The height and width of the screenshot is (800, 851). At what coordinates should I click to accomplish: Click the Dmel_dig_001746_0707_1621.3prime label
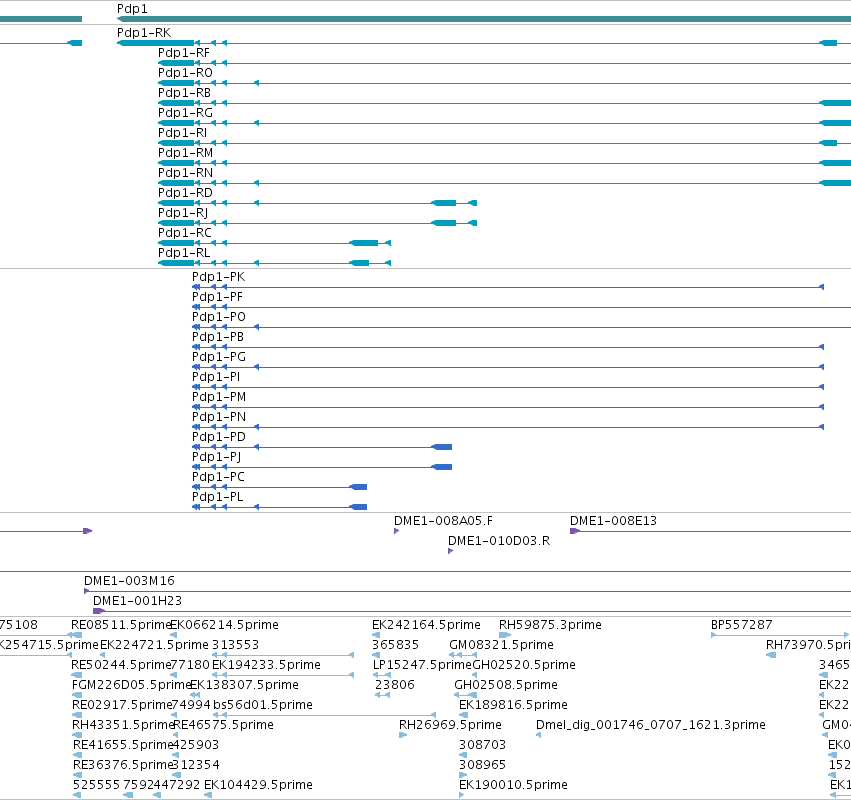(x=651, y=725)
